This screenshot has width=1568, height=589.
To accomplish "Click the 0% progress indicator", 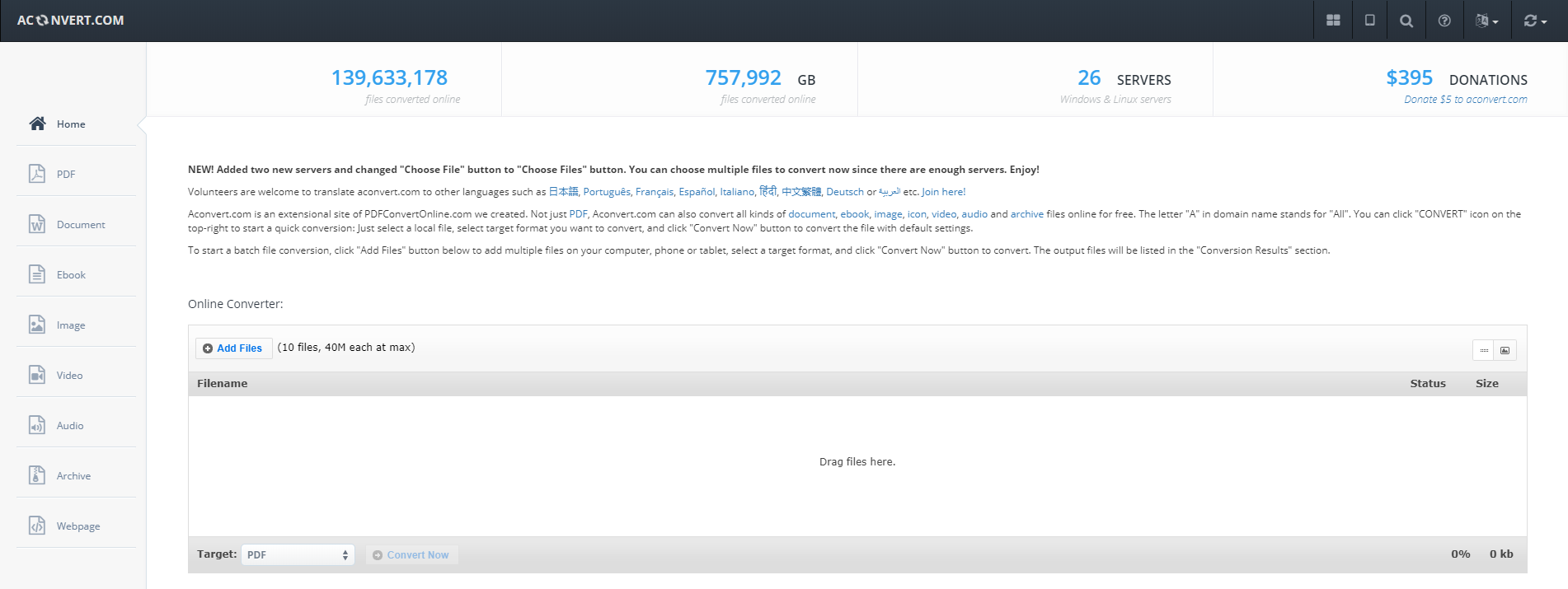I will tap(1461, 554).
